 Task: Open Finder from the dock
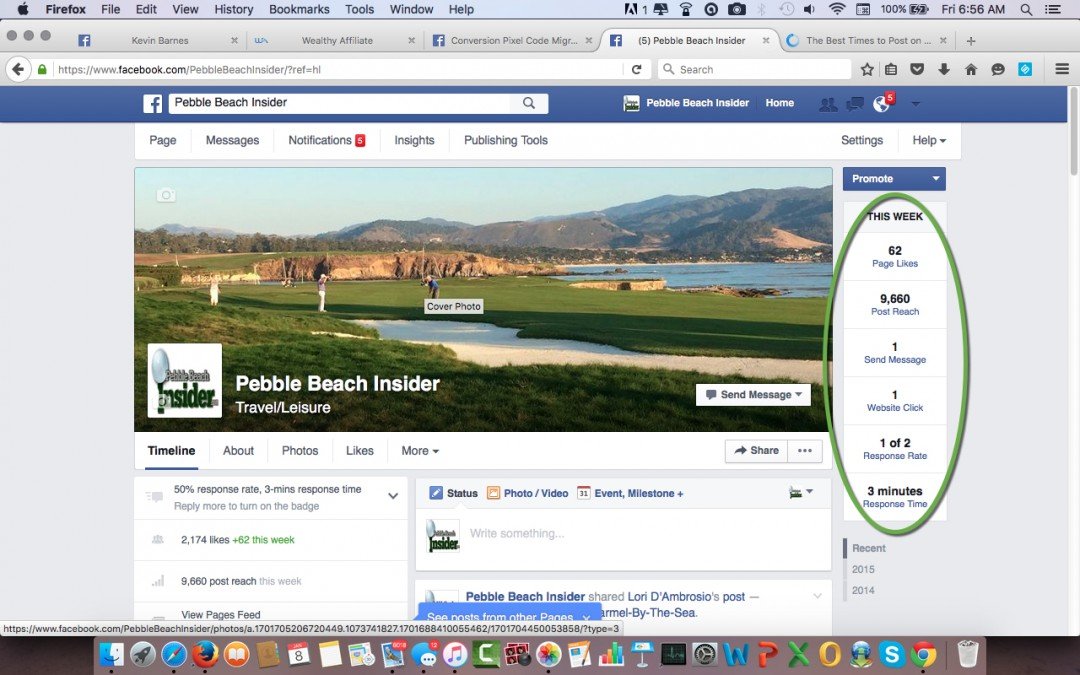(x=111, y=654)
